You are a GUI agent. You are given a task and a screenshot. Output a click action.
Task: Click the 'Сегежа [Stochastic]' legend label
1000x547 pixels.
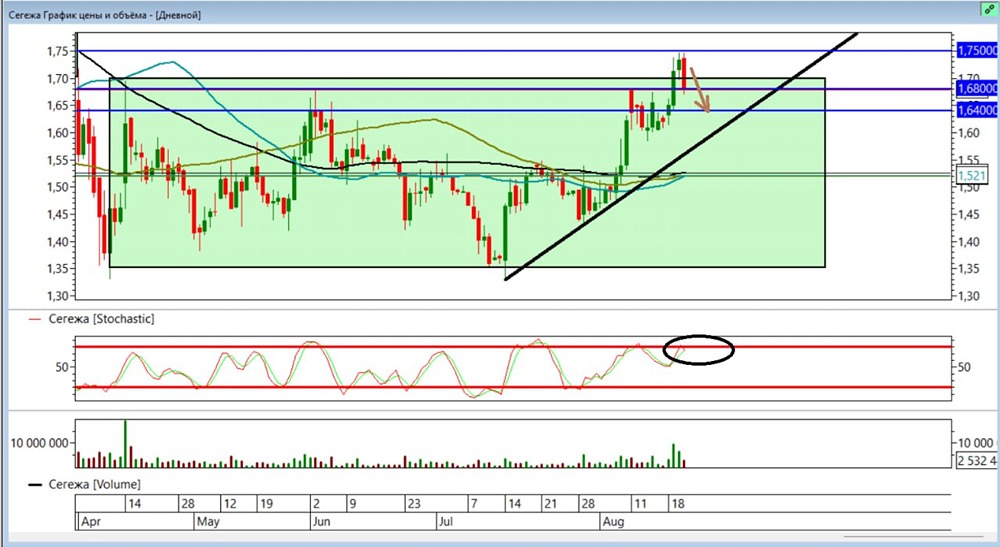tap(101, 319)
